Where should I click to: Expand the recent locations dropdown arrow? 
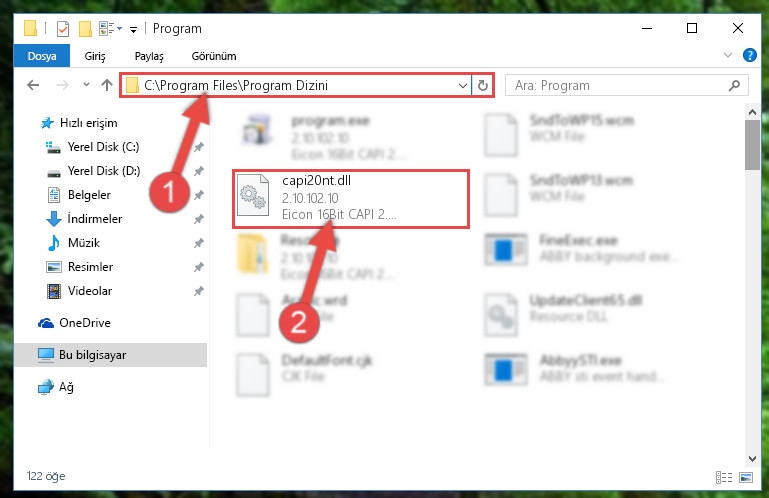click(x=86, y=85)
